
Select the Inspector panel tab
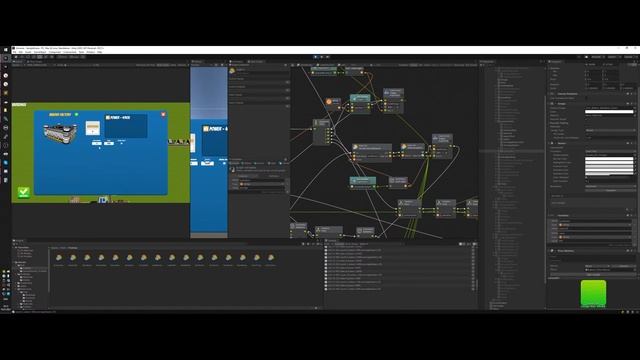point(556,62)
